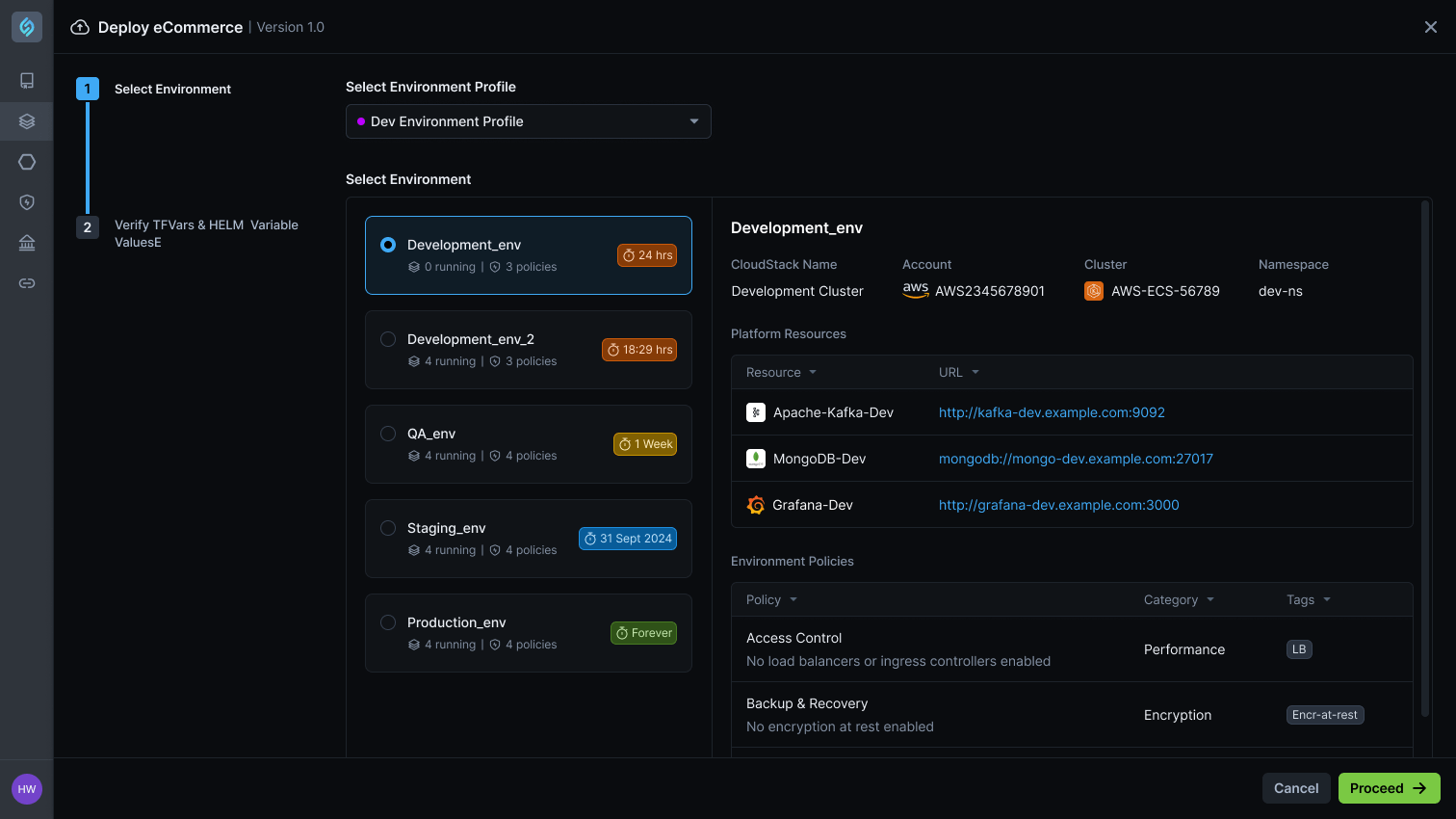The width and height of the screenshot is (1456, 819).
Task: Open the Category column filter arrow
Action: [x=1210, y=599]
